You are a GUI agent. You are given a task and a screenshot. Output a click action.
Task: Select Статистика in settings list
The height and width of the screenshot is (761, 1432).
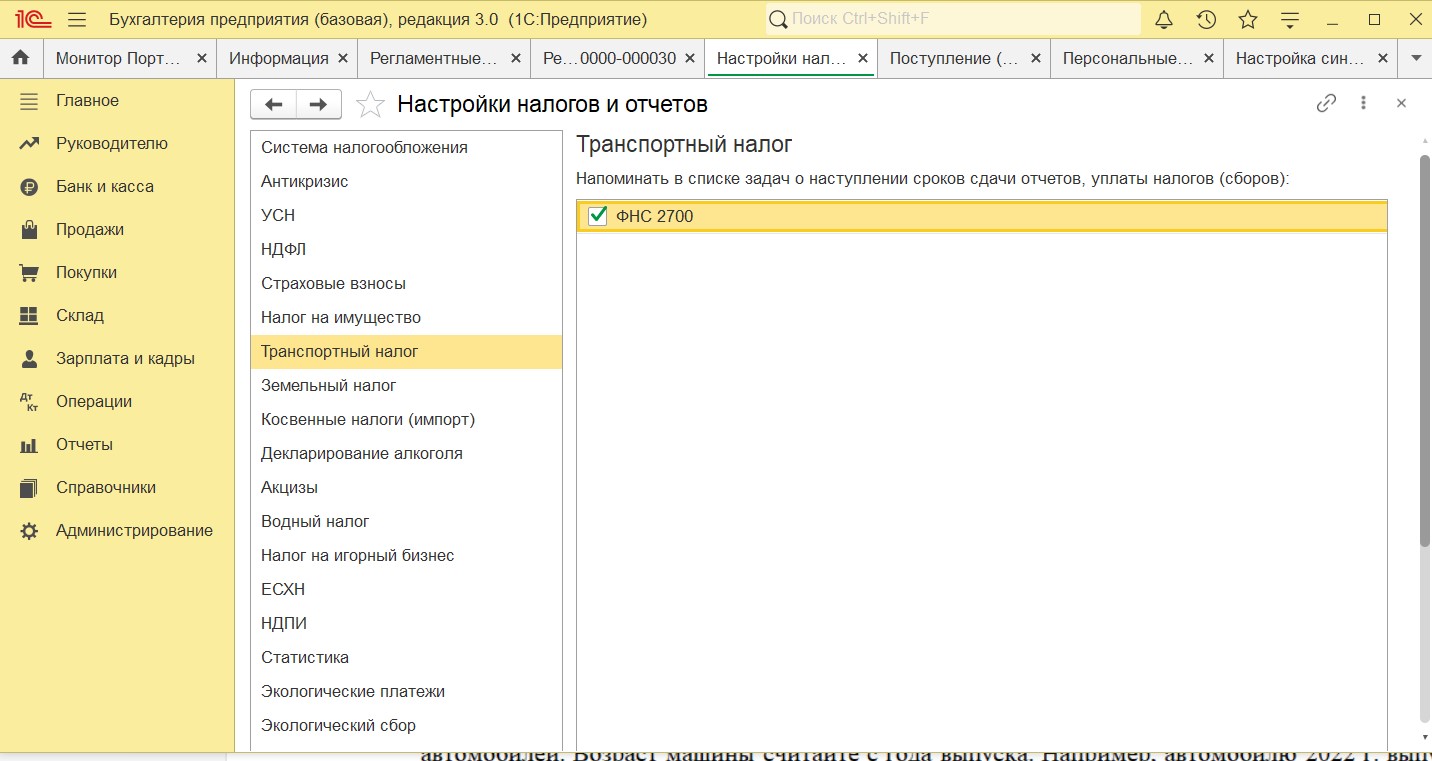pos(406,657)
